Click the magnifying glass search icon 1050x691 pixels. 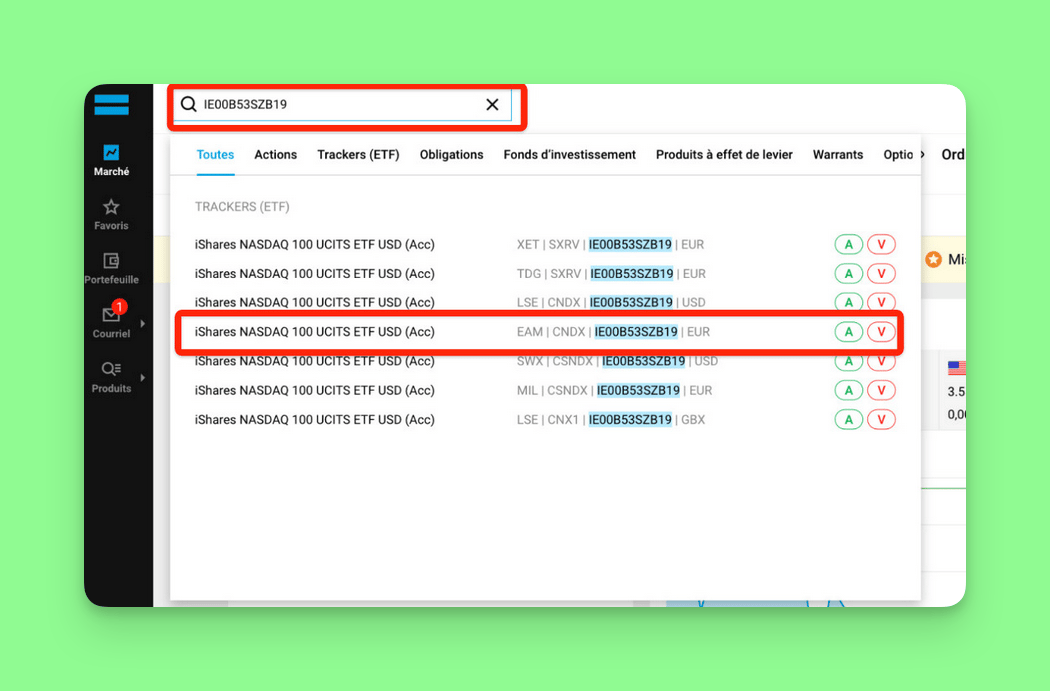[x=188, y=105]
